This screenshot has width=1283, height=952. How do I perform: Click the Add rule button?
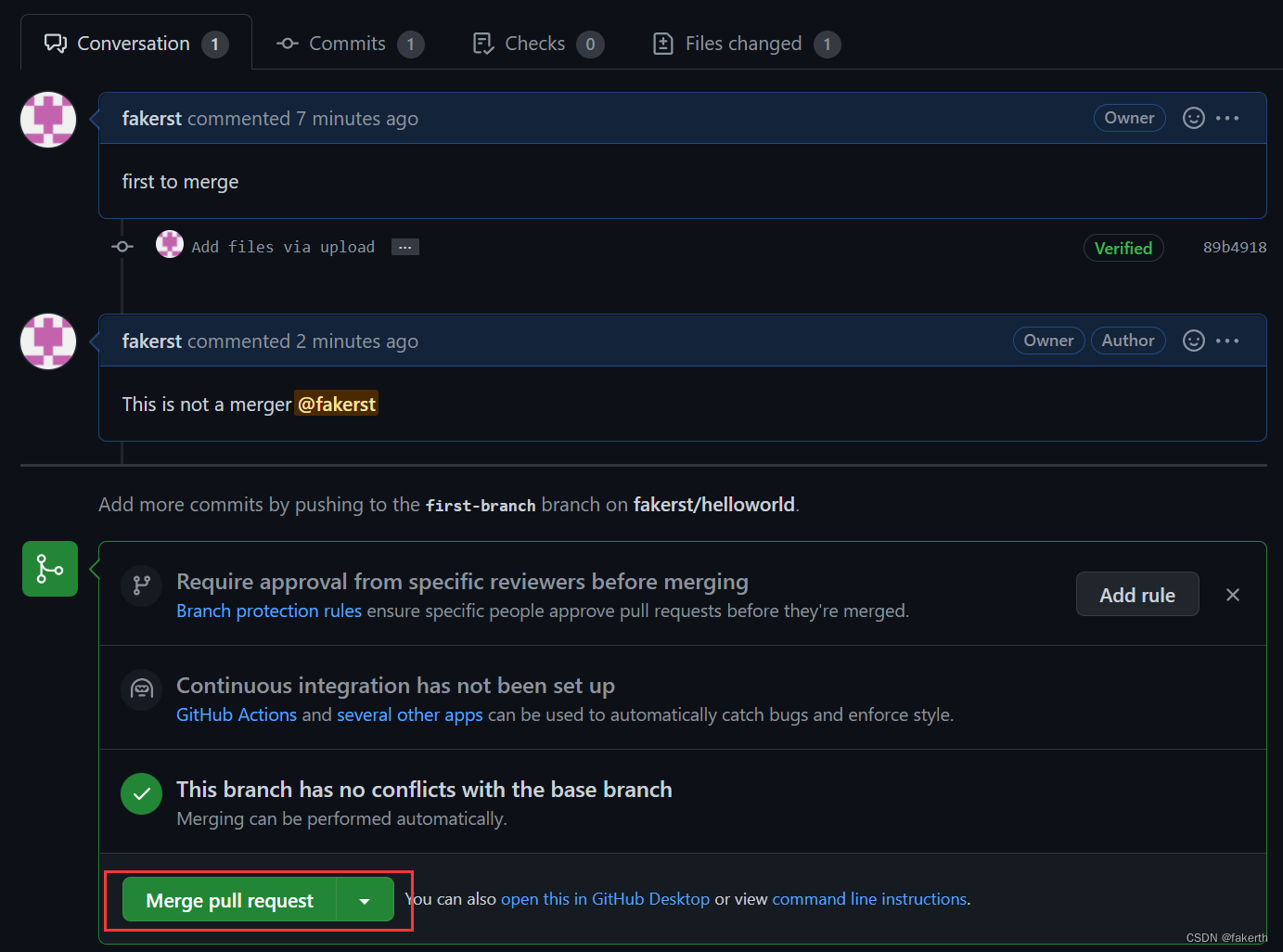pos(1137,595)
